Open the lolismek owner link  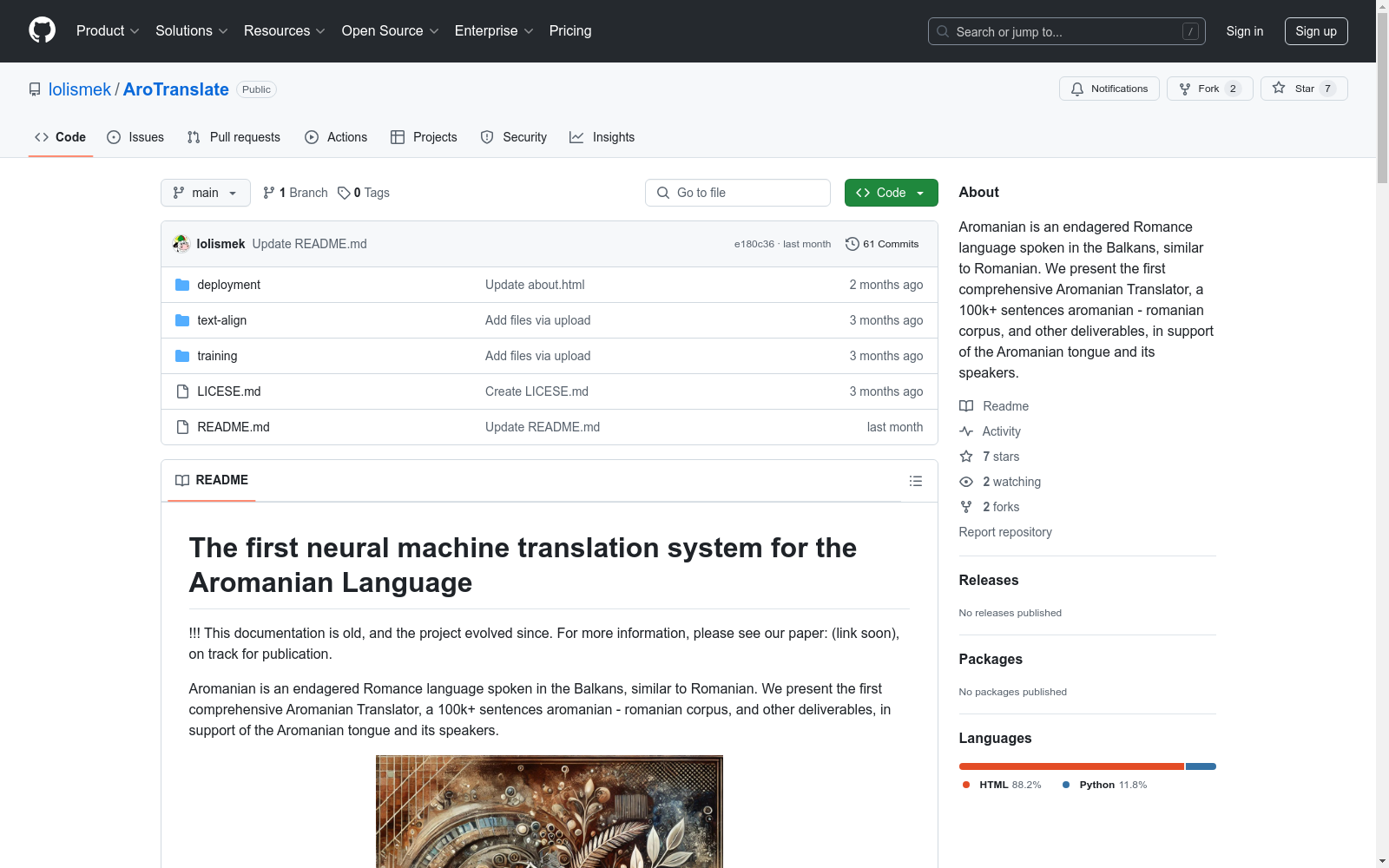point(80,89)
